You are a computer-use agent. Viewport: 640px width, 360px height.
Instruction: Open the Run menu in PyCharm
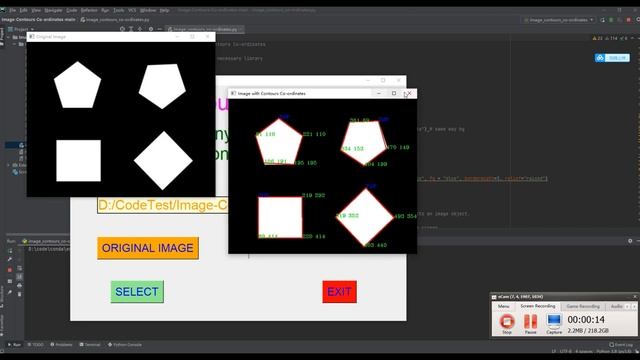coord(105,10)
